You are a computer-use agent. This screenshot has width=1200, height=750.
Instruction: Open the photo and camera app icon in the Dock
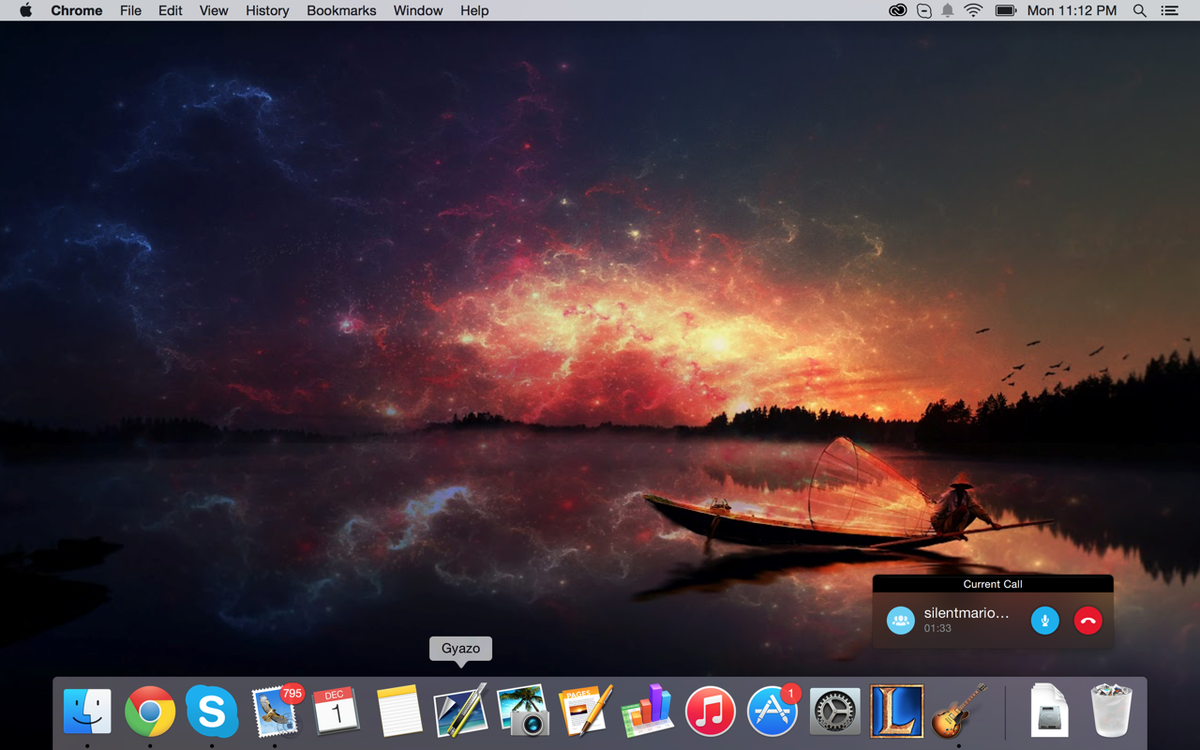(x=523, y=711)
